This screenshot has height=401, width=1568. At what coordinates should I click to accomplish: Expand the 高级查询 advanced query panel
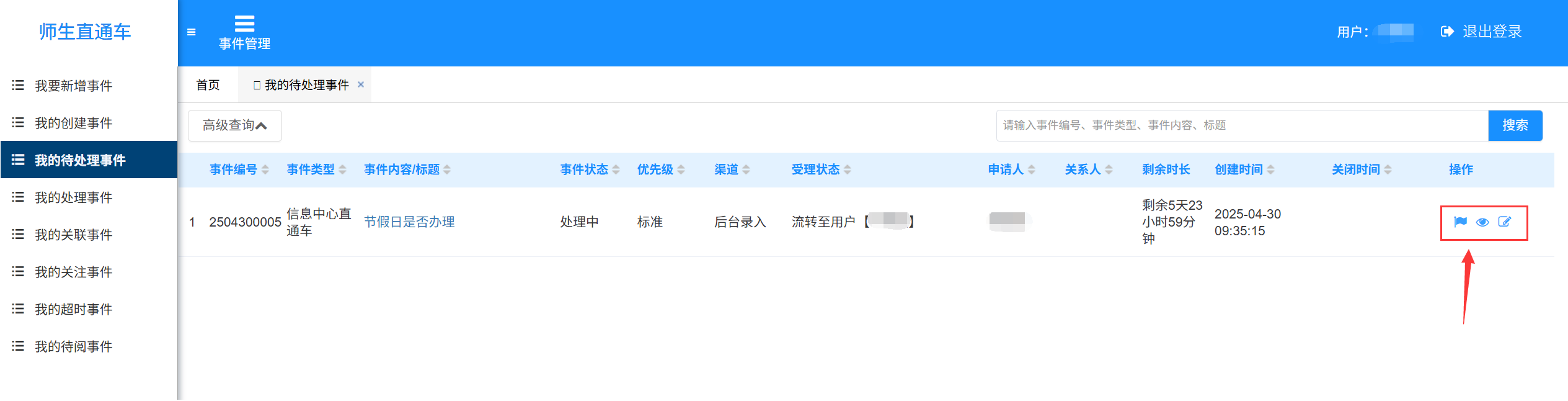click(235, 126)
